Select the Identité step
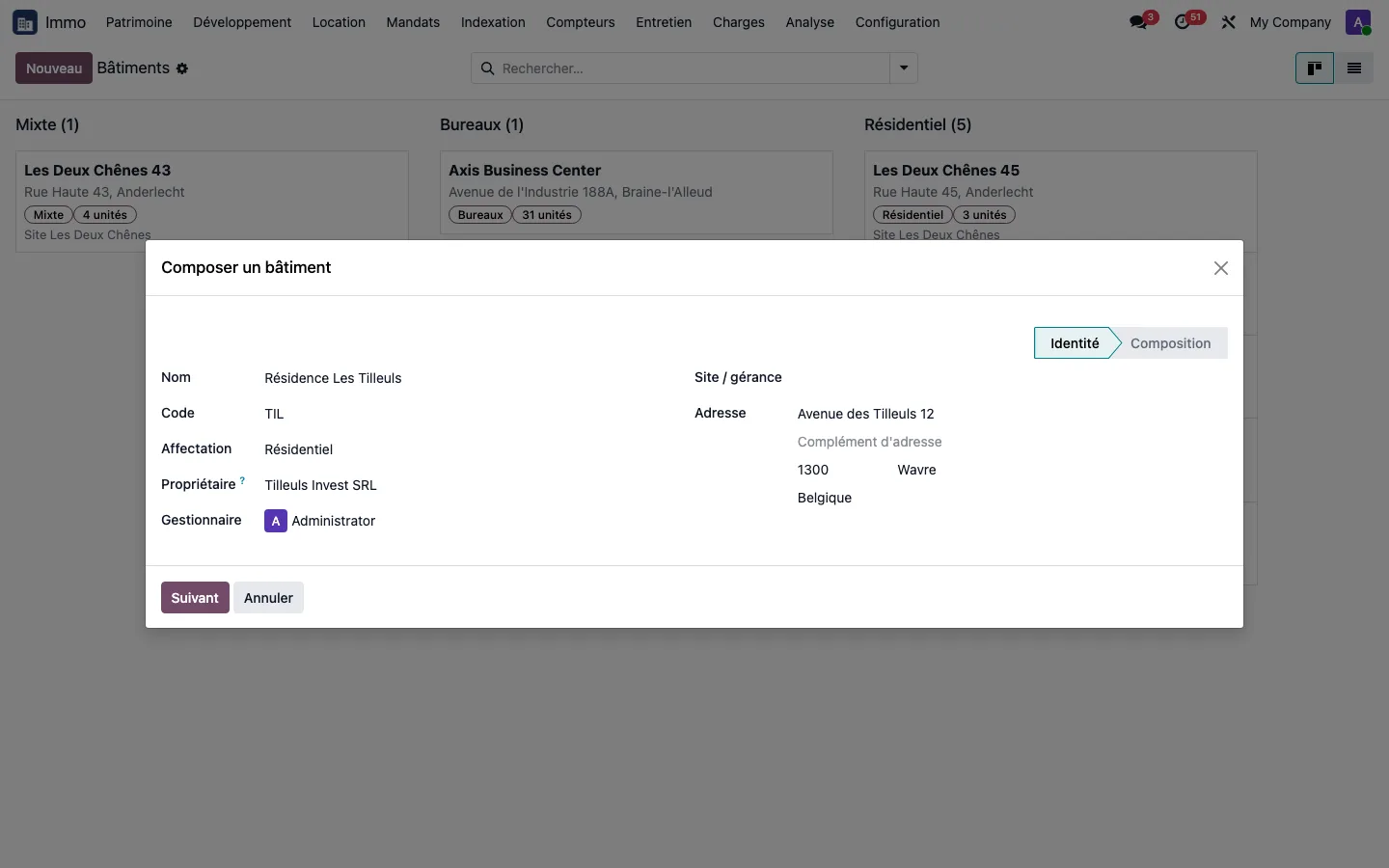Screen dimensions: 1389x868 point(1075,343)
